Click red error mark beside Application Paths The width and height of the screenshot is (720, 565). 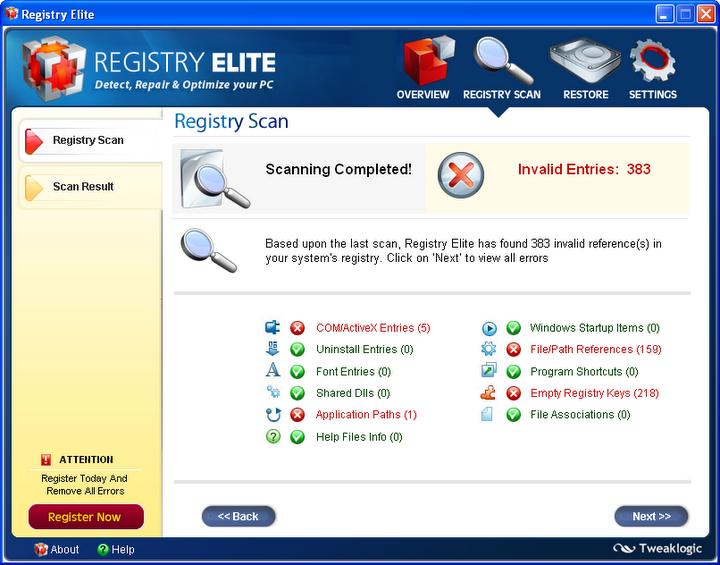(x=298, y=415)
